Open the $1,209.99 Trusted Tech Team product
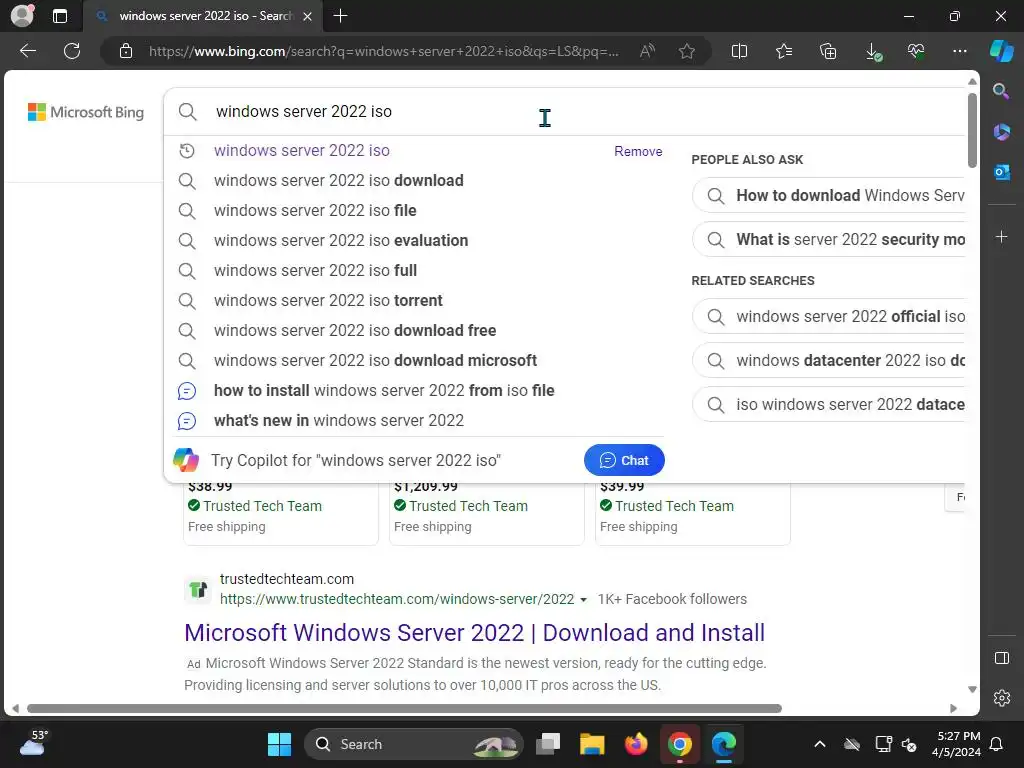Viewport: 1024px width, 768px height. point(487,513)
